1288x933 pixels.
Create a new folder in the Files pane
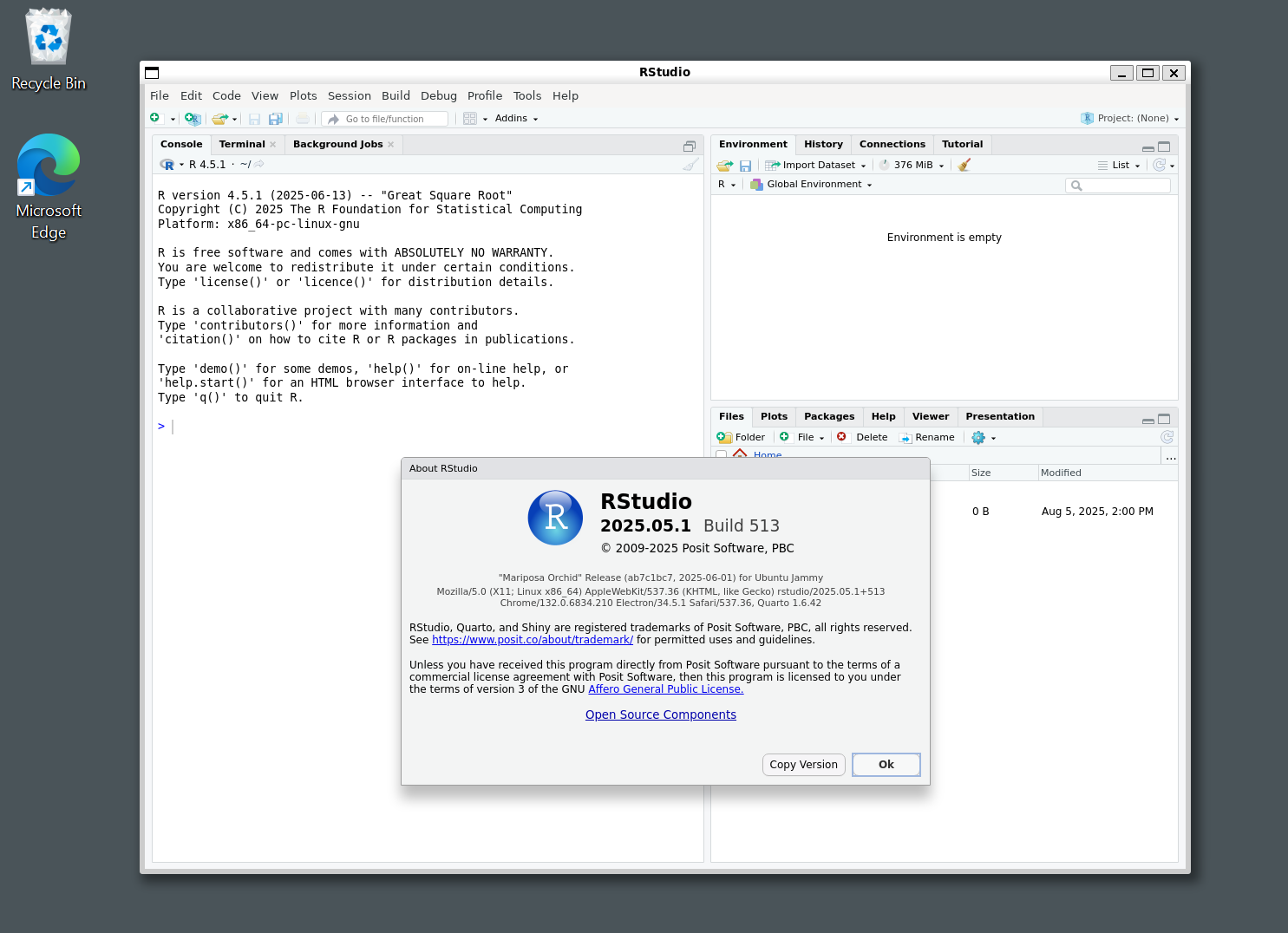[741, 437]
